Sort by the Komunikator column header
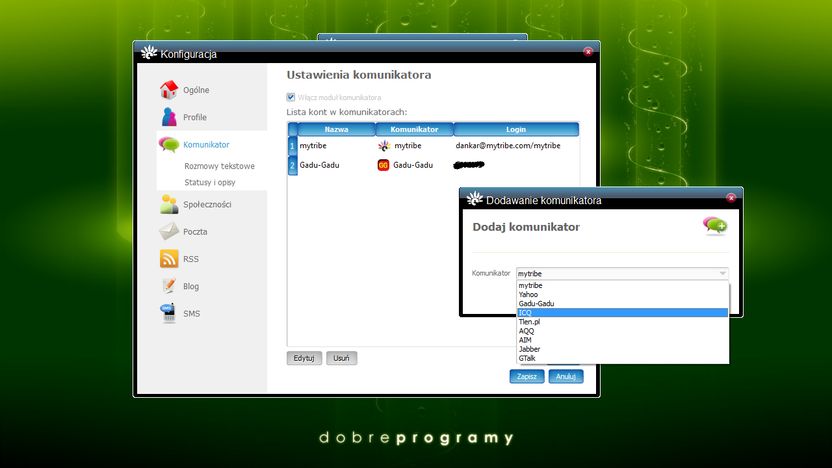The image size is (832, 468). (414, 129)
